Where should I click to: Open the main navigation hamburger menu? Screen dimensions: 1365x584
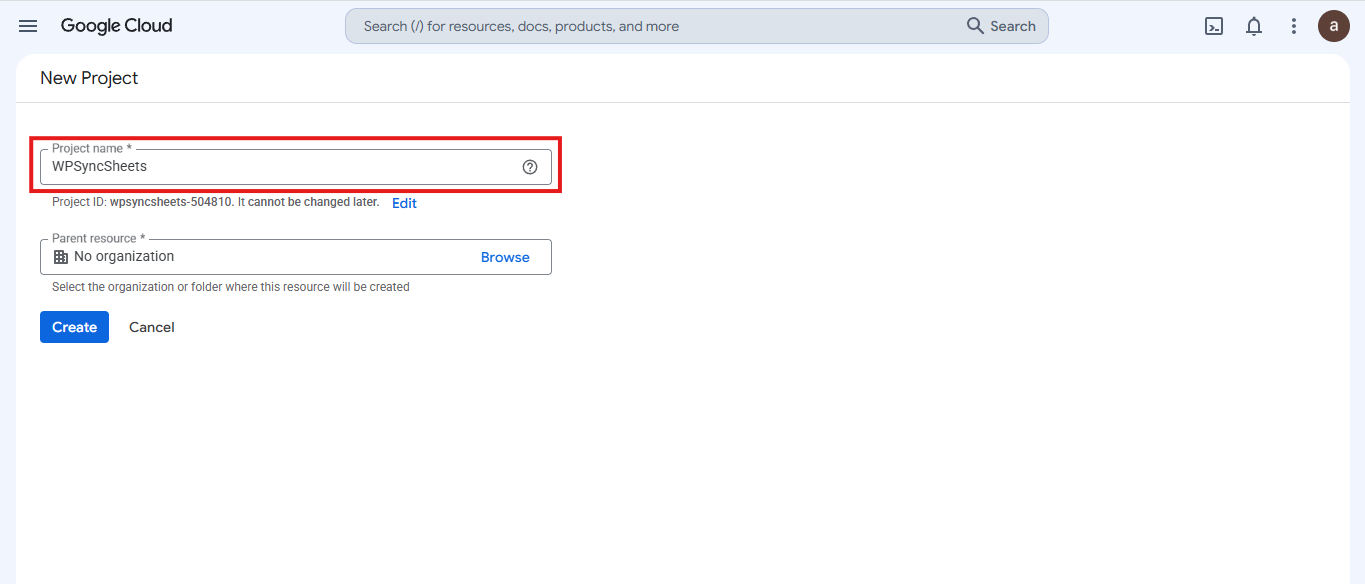click(x=28, y=26)
